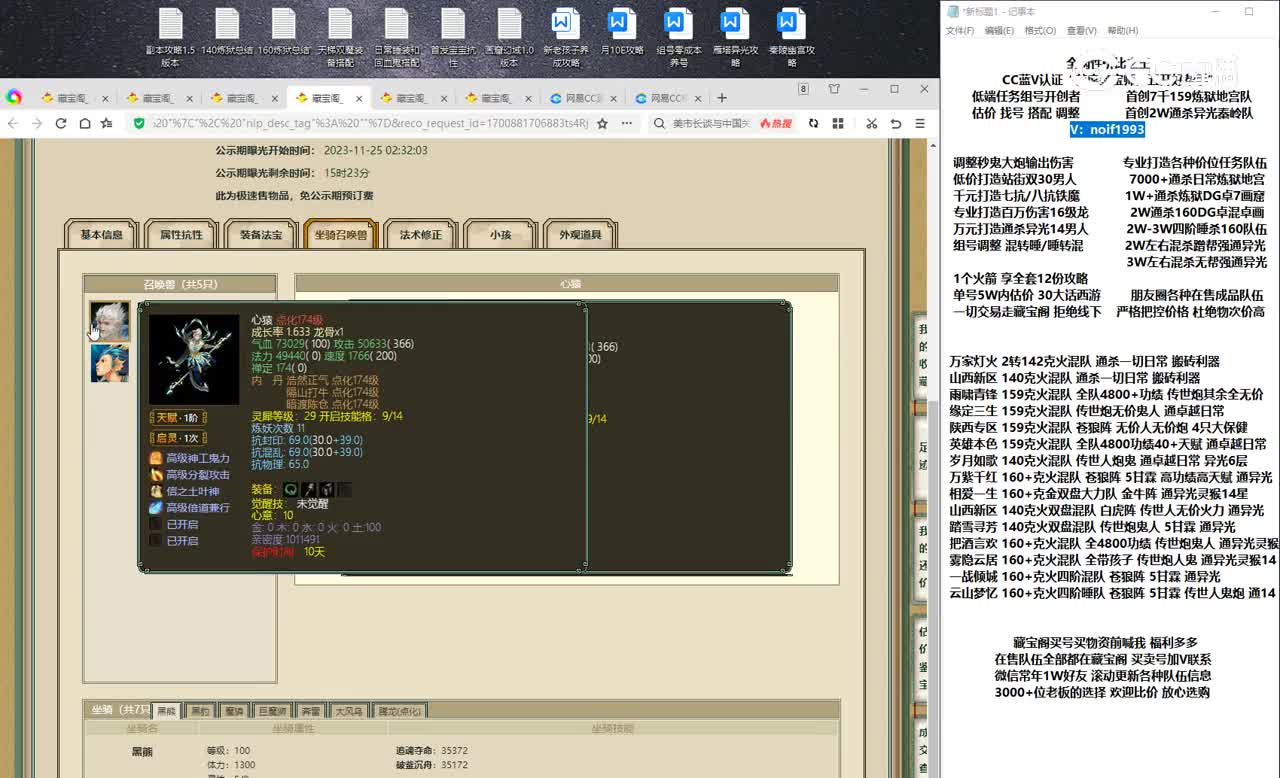Click the scissors screenshot icon
This screenshot has width=1280, height=778.
click(871, 123)
